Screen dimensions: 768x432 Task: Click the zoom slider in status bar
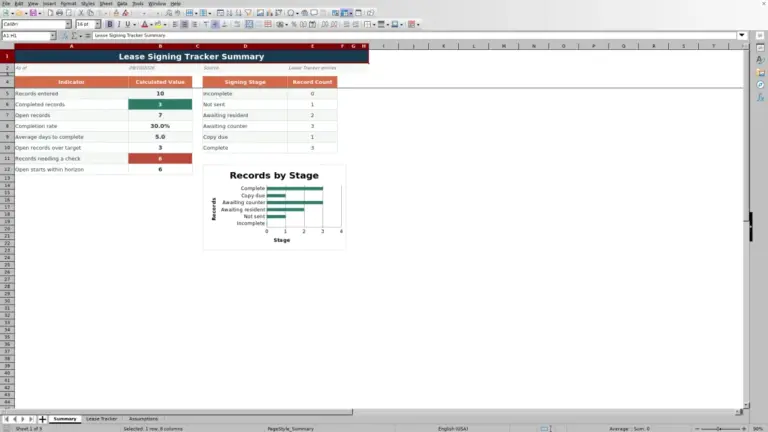(x=720, y=429)
